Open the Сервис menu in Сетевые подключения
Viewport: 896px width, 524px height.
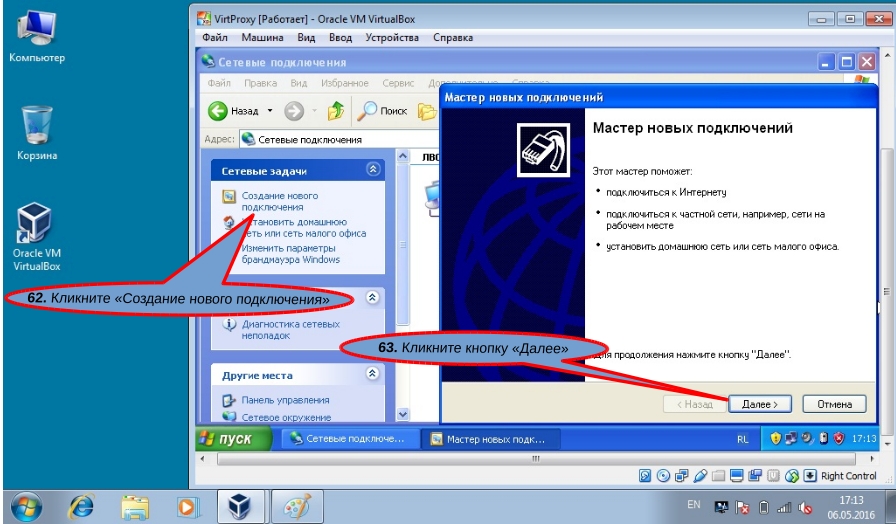click(398, 83)
